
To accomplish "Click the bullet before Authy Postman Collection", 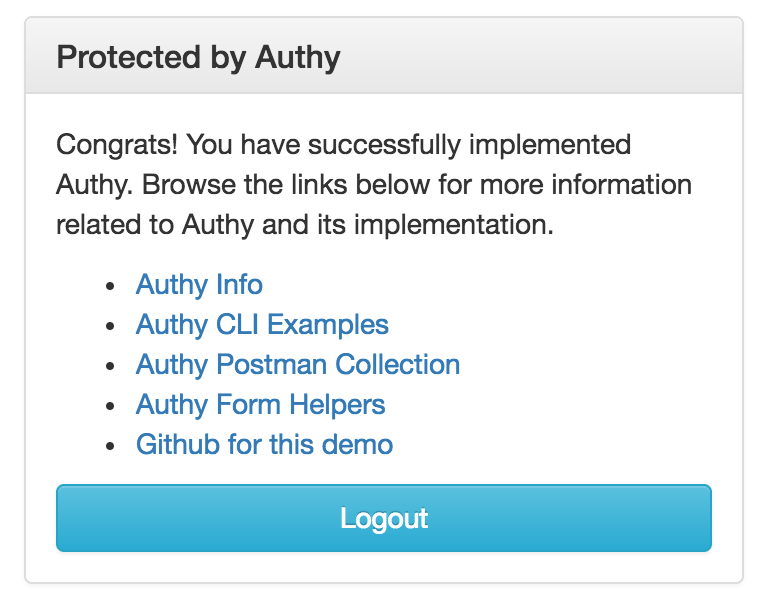I will [x=110, y=365].
